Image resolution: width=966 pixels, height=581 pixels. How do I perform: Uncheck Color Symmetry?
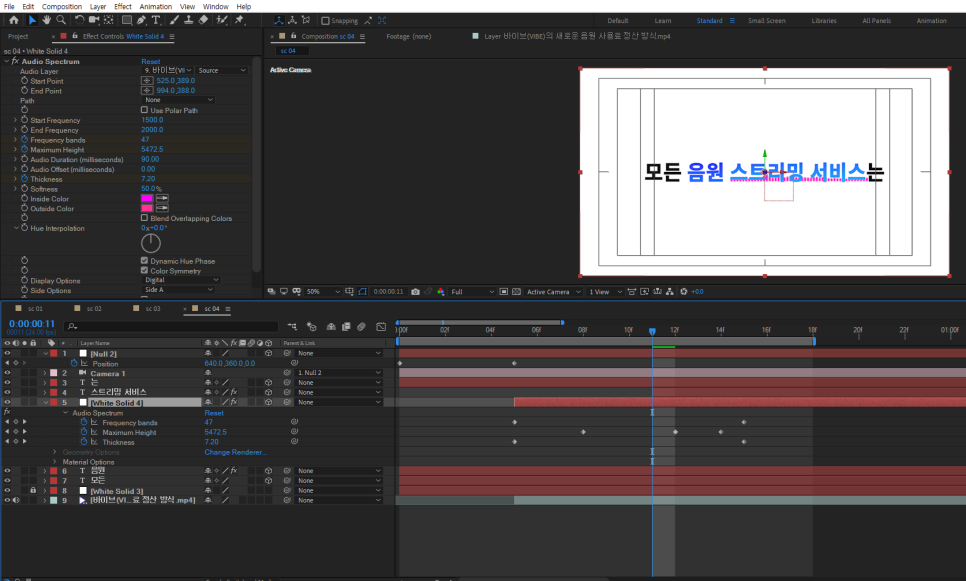[144, 270]
